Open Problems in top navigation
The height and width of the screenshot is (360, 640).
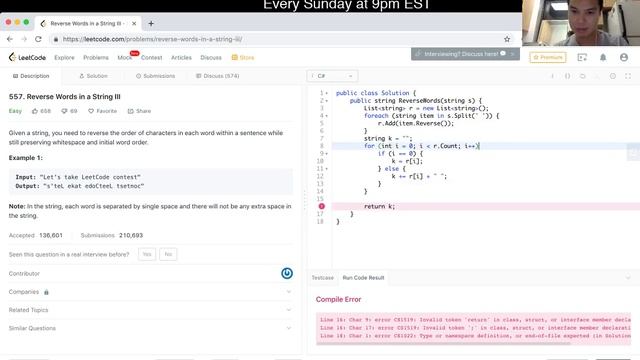pyautogui.click(x=96, y=58)
